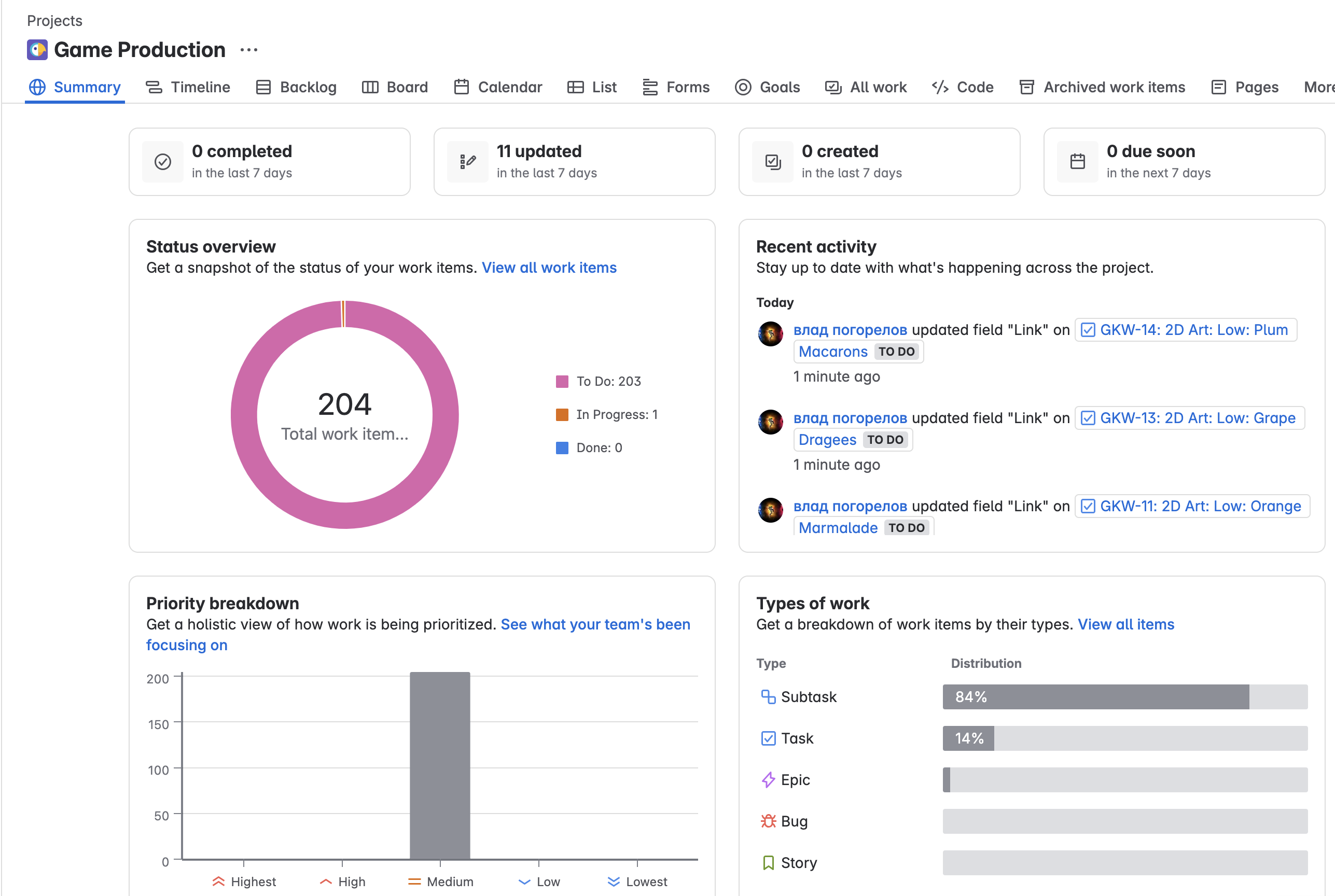
Task: Click the View all items link
Action: [1125, 624]
